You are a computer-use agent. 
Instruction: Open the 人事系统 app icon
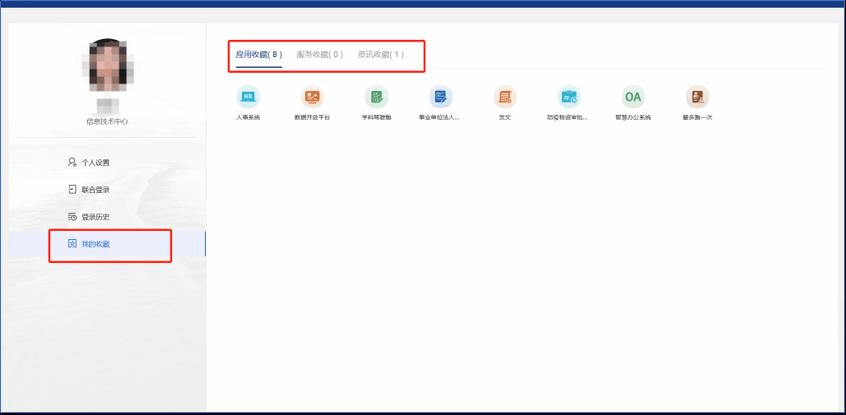247,97
